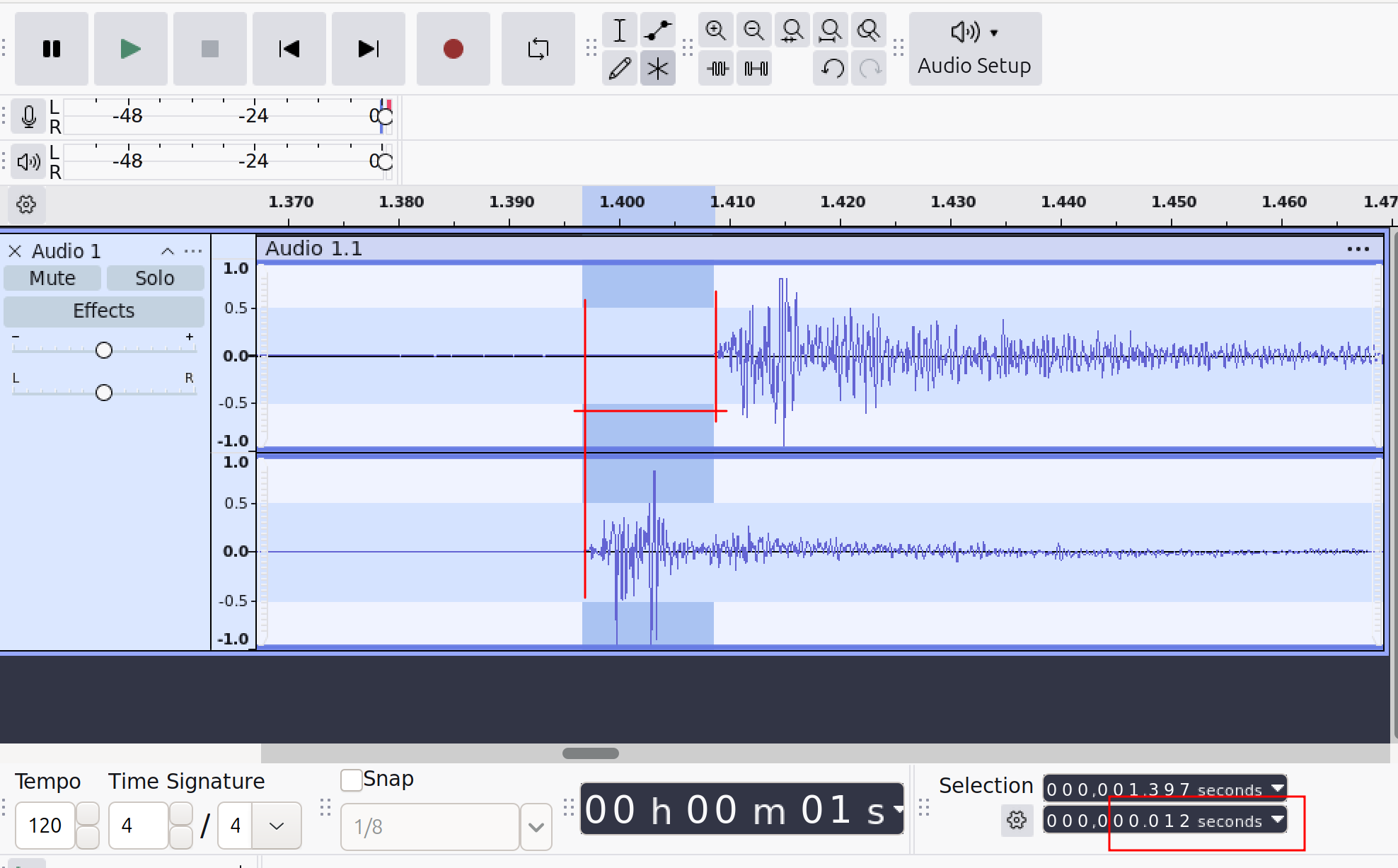This screenshot has width=1398, height=868.
Task: Click the Effects button
Action: coord(103,311)
